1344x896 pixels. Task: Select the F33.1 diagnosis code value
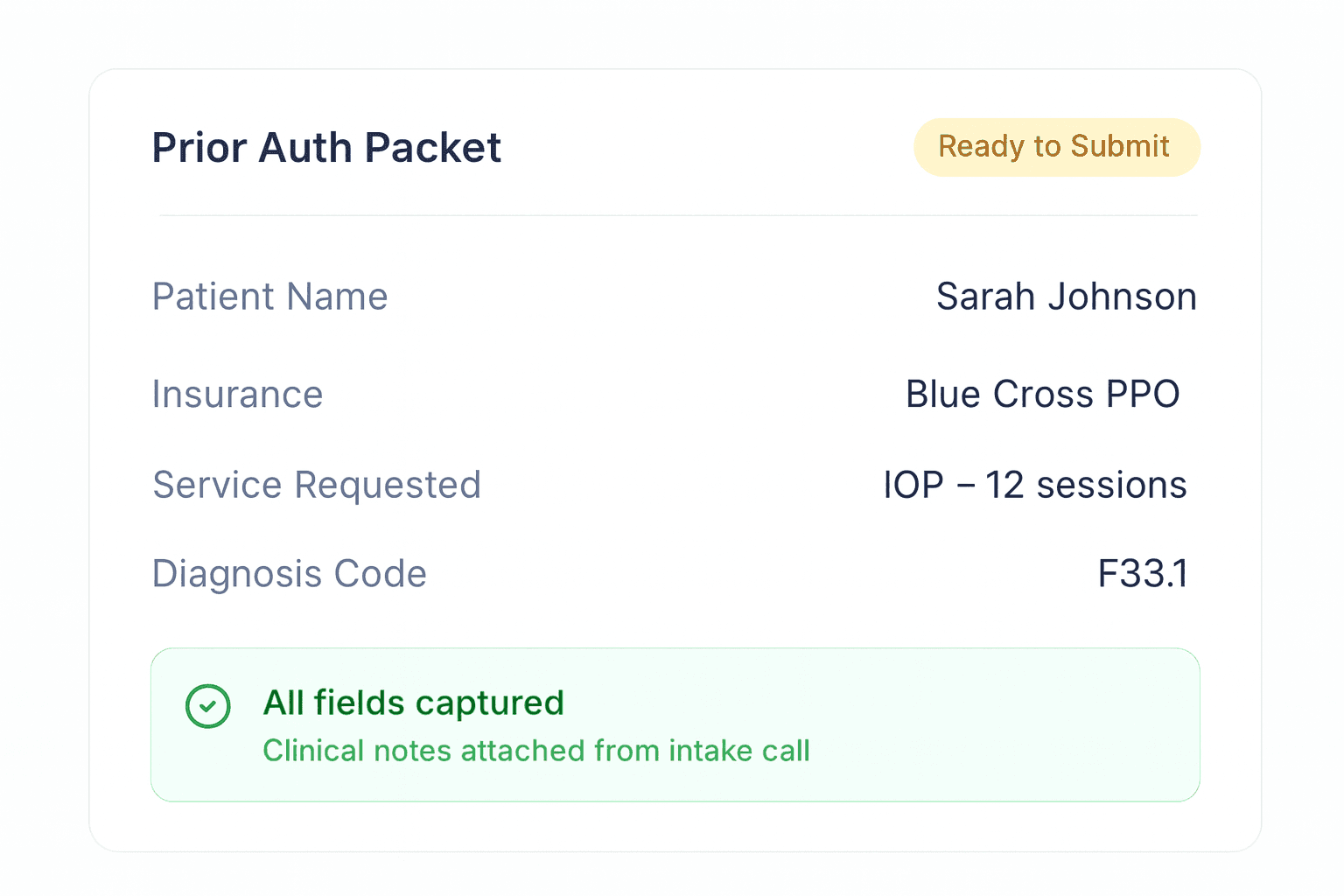pos(1142,574)
